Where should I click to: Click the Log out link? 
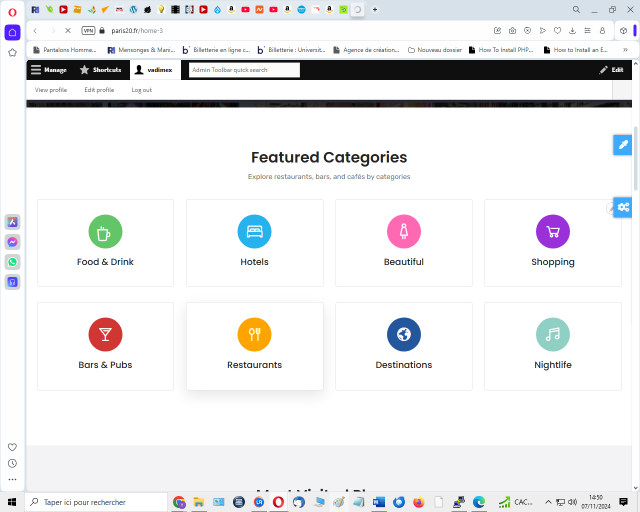pyautogui.click(x=141, y=90)
